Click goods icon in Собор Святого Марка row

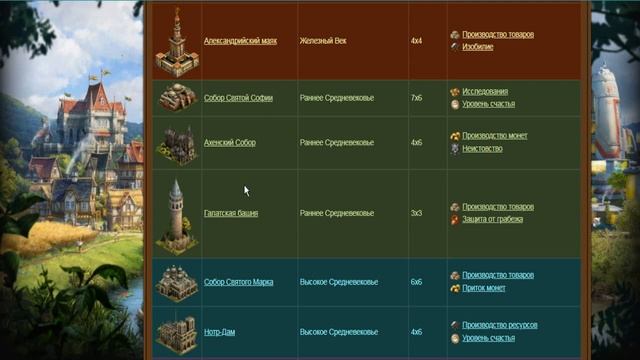pyautogui.click(x=455, y=276)
